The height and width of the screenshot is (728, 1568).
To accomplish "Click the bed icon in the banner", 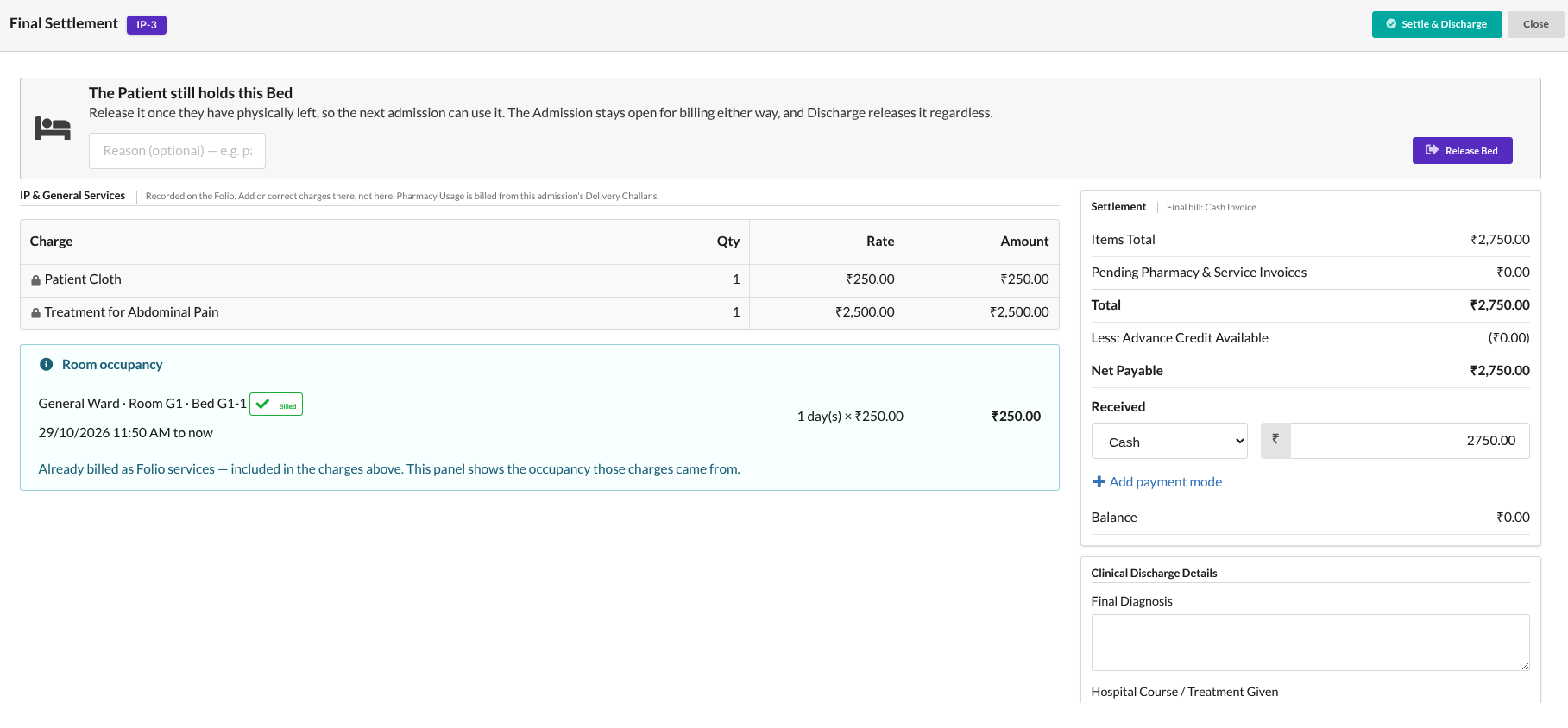I will [53, 129].
